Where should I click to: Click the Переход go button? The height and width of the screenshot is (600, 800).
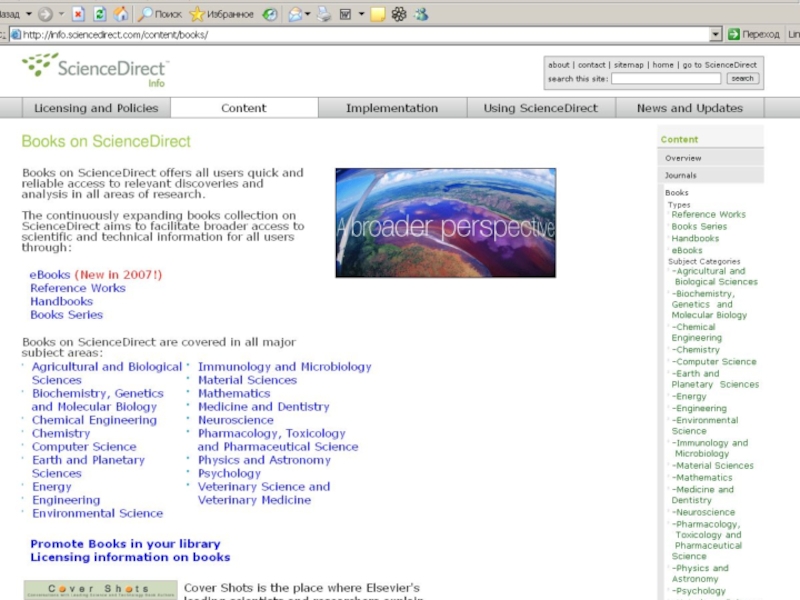(754, 34)
